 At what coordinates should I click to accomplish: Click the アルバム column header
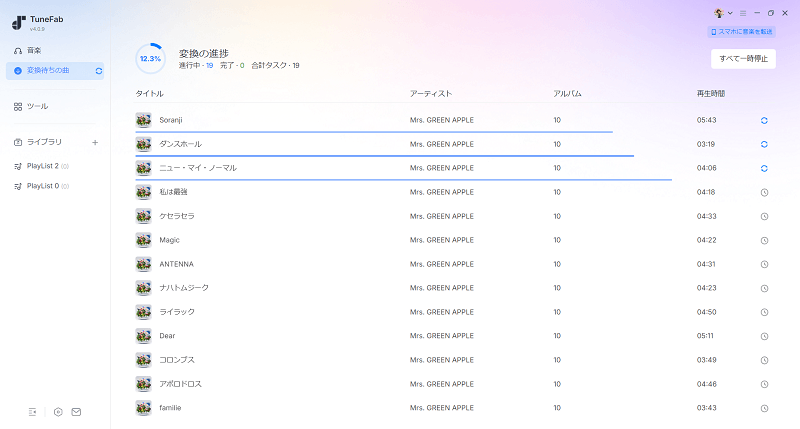(567, 93)
